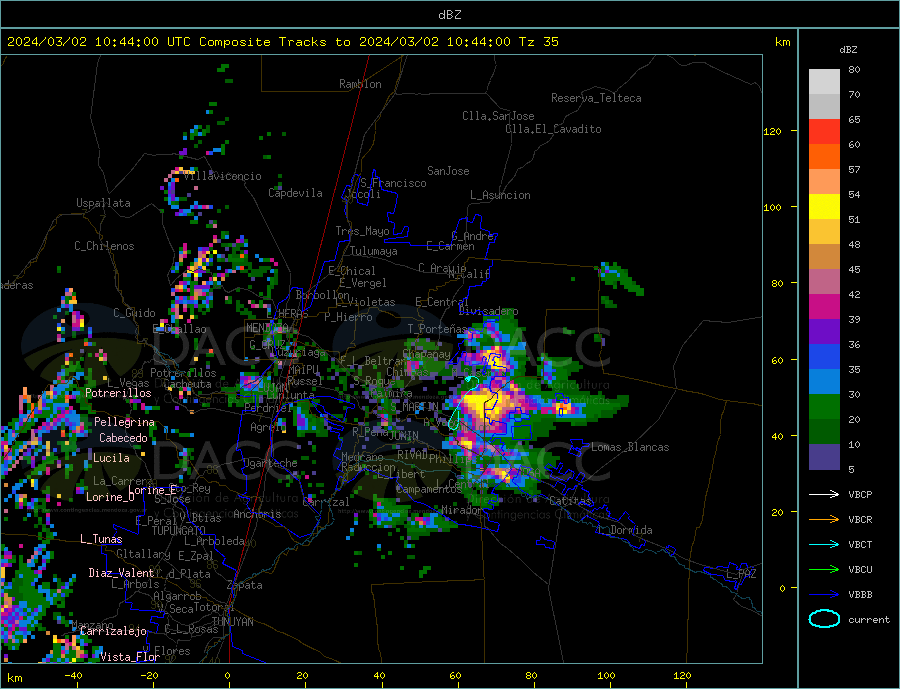Pick the green 20-30 dBZ swatch
Viewport: 900px width, 689px height.
824,407
